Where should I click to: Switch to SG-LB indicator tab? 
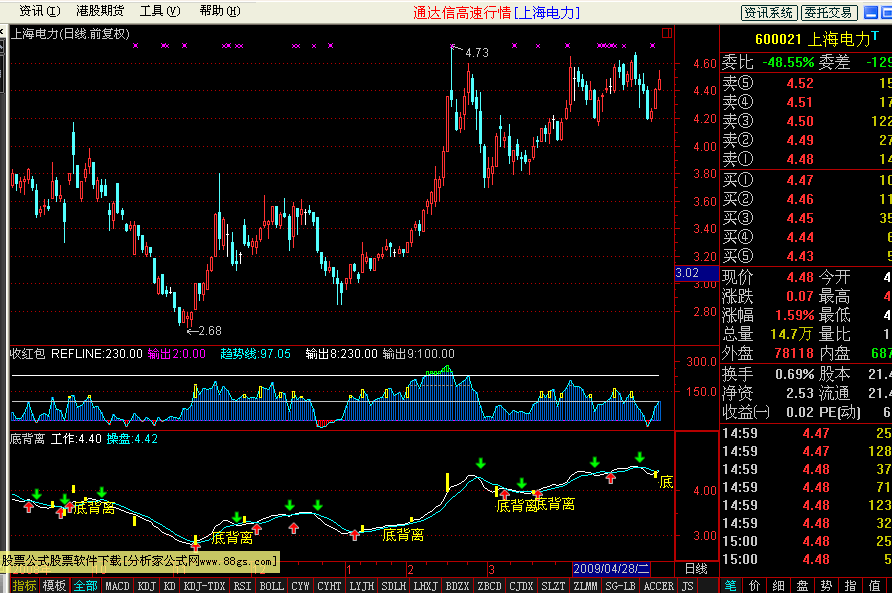point(620,586)
